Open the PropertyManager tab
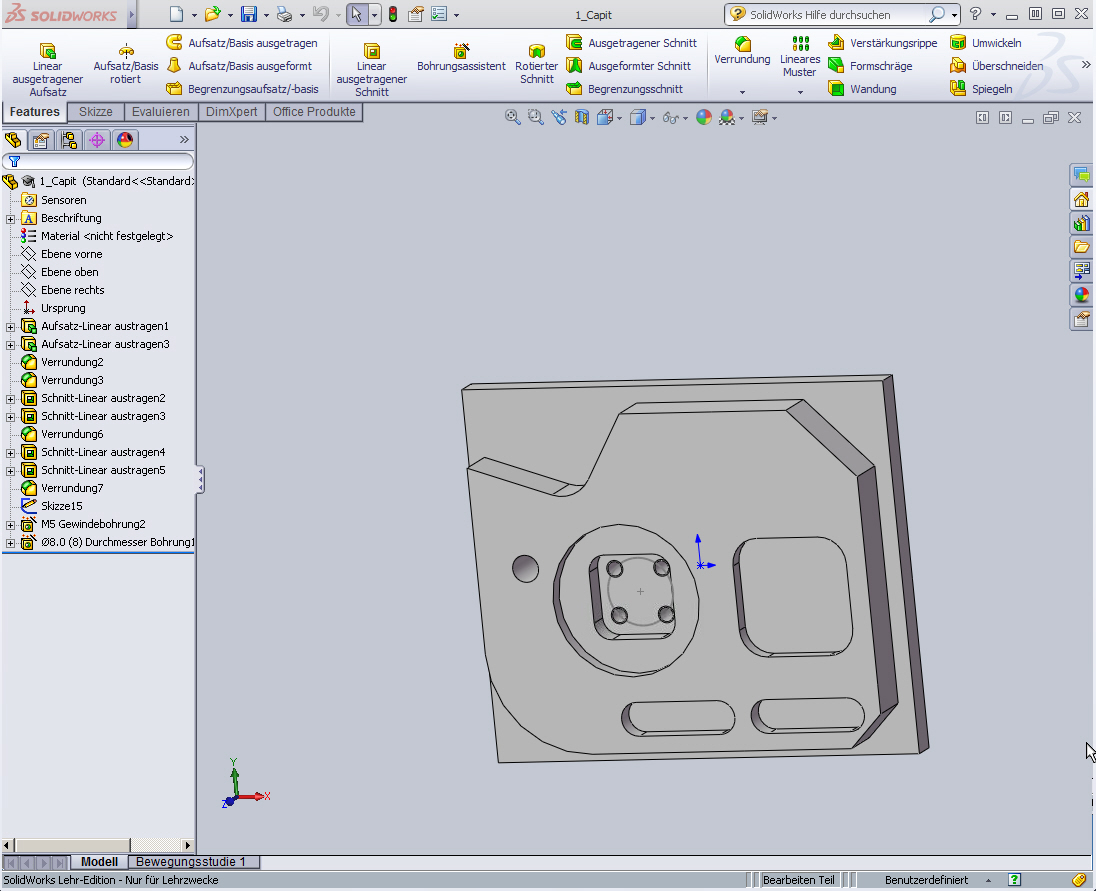Screen dimensions: 1096x891 tap(41, 140)
